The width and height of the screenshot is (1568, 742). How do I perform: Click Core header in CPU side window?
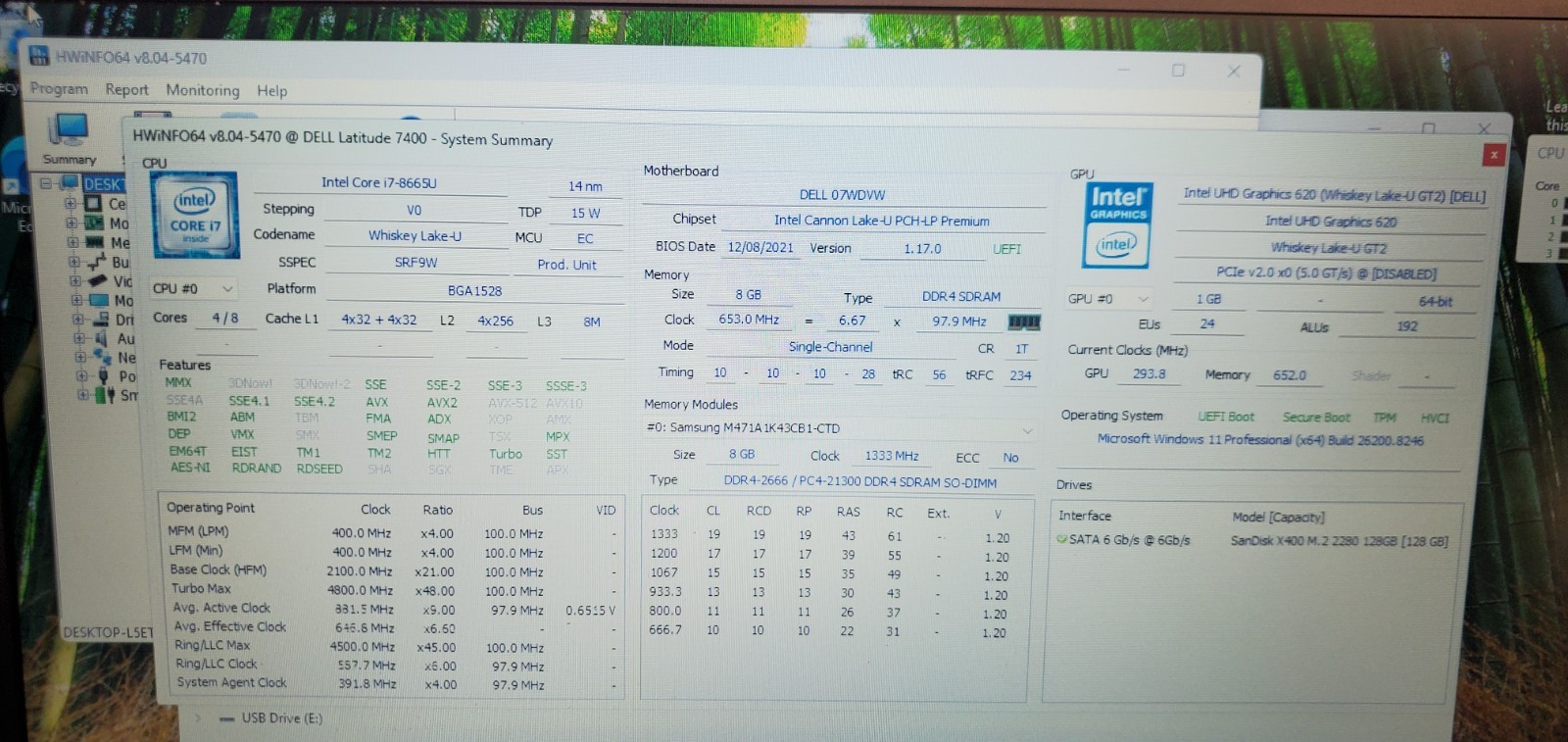click(1546, 185)
